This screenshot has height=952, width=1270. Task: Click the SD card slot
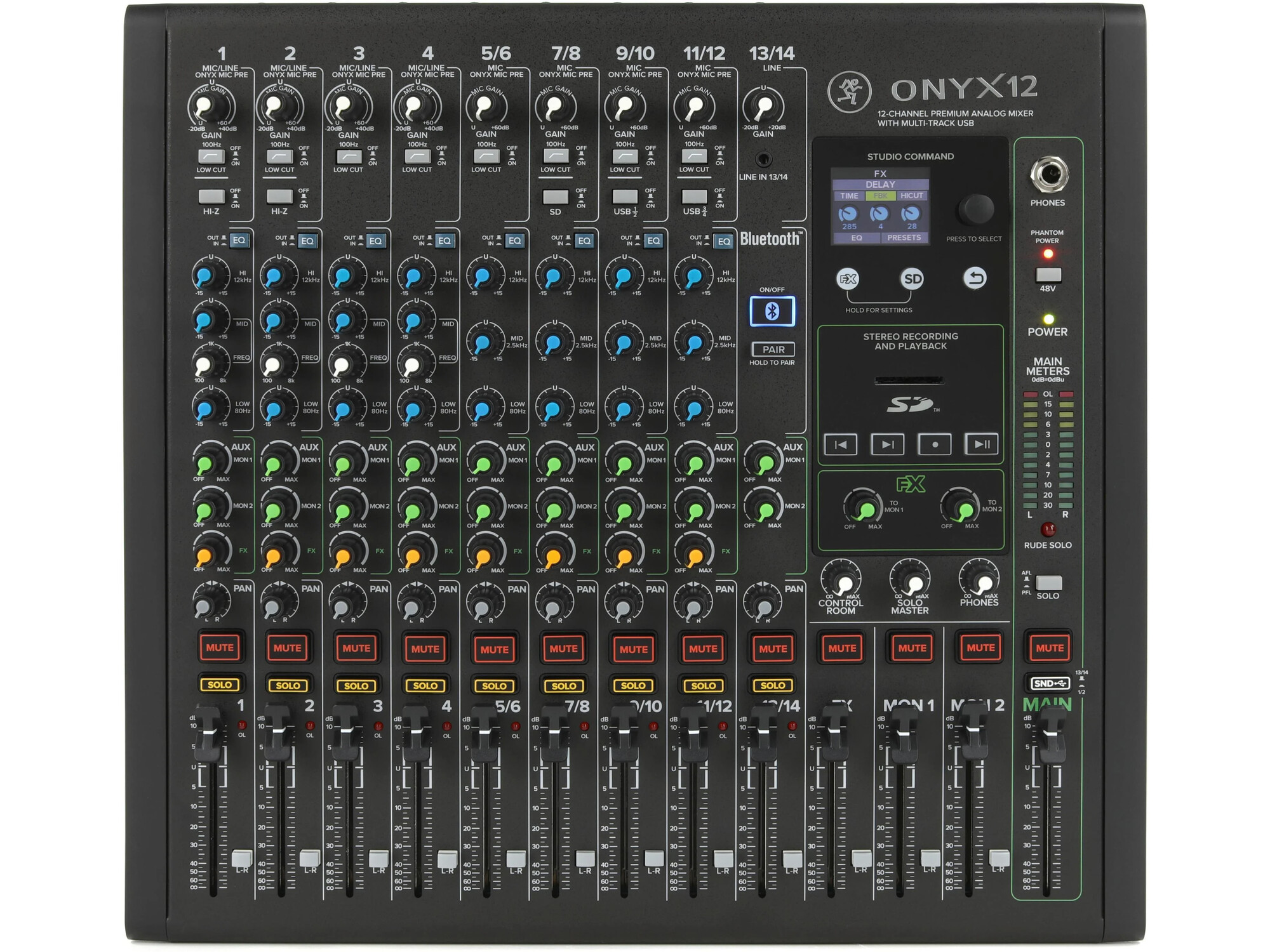point(909,381)
